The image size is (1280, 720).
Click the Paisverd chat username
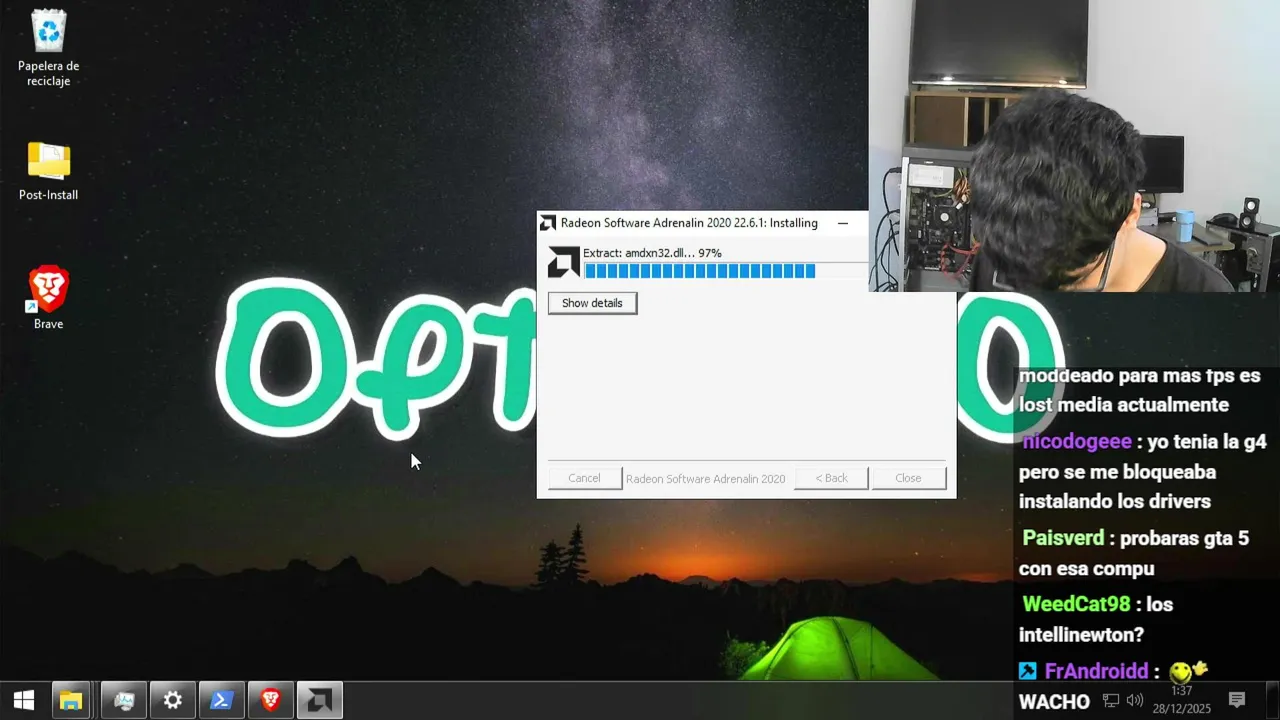(x=1063, y=538)
